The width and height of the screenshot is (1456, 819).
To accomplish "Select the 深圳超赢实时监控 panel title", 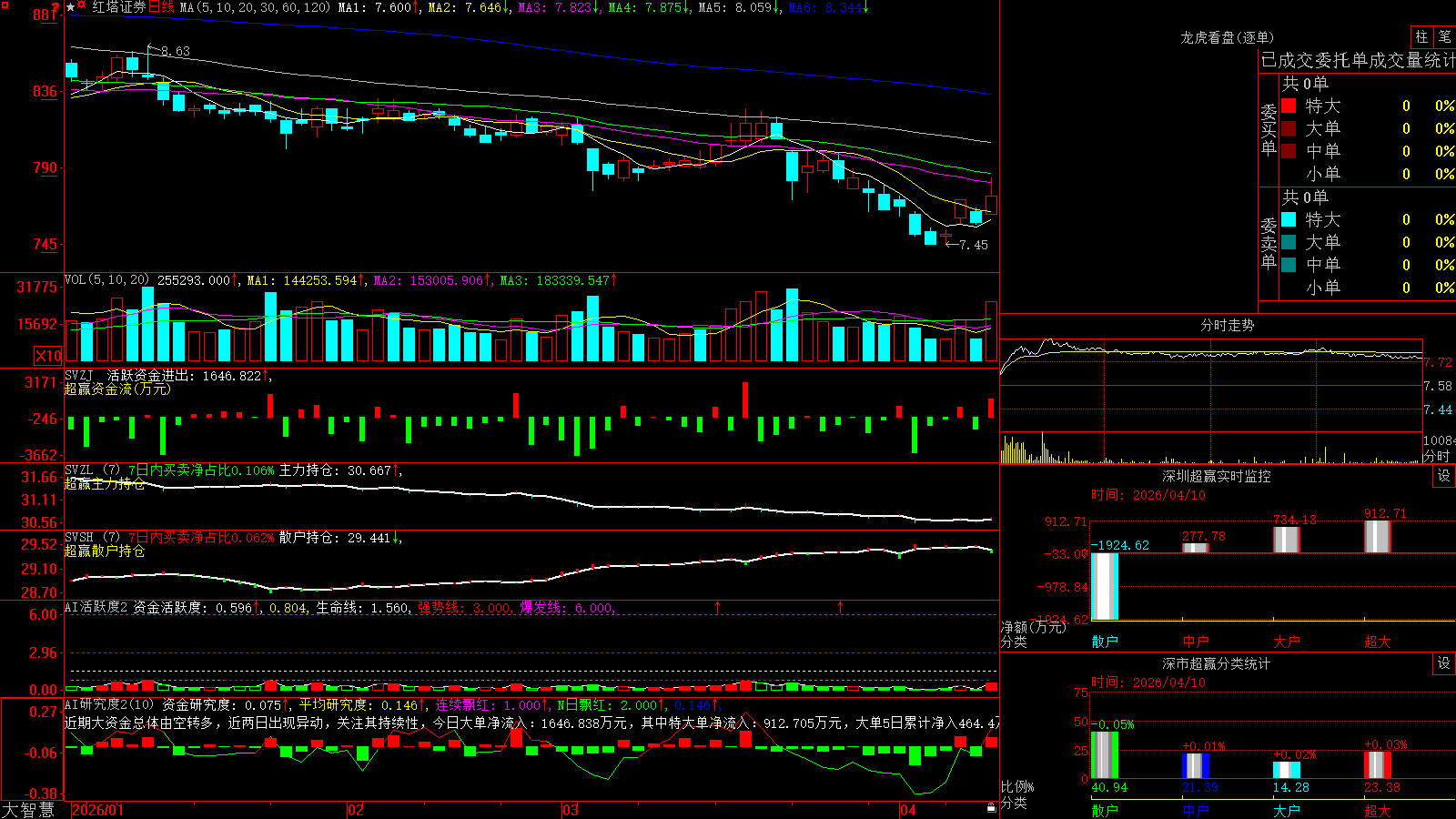I will 1217,476.
